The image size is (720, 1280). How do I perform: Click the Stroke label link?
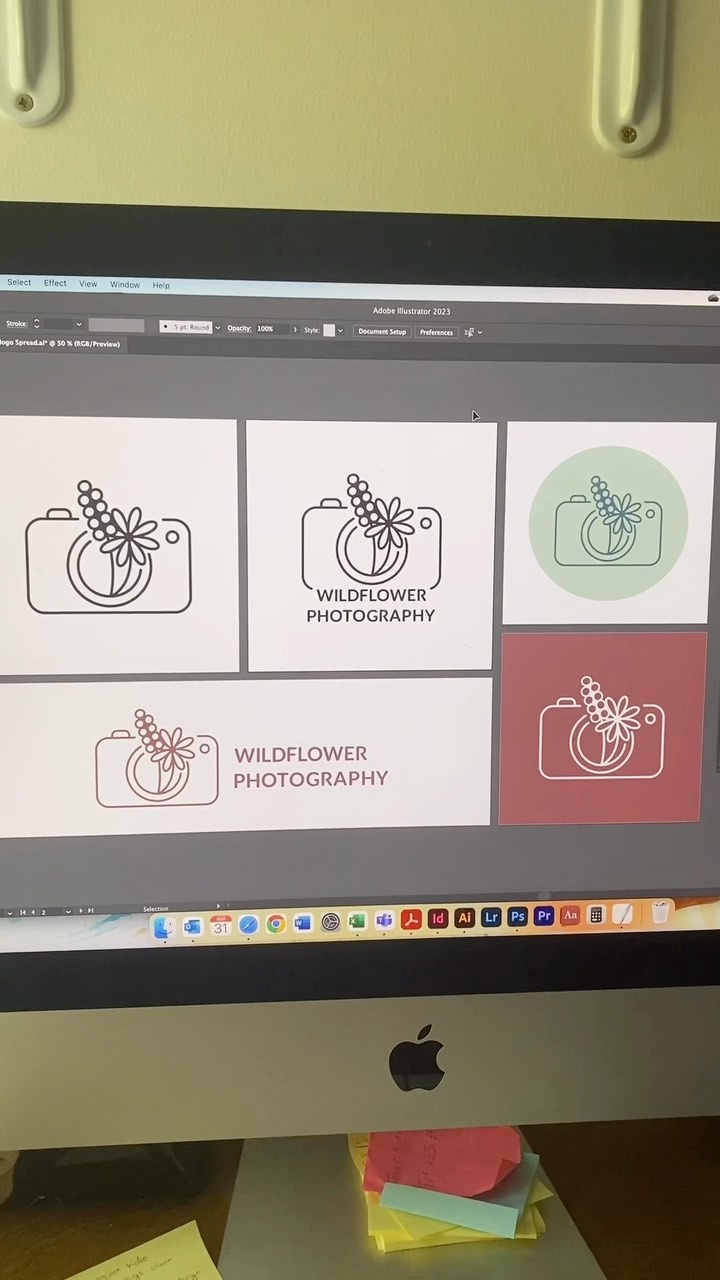click(x=17, y=324)
